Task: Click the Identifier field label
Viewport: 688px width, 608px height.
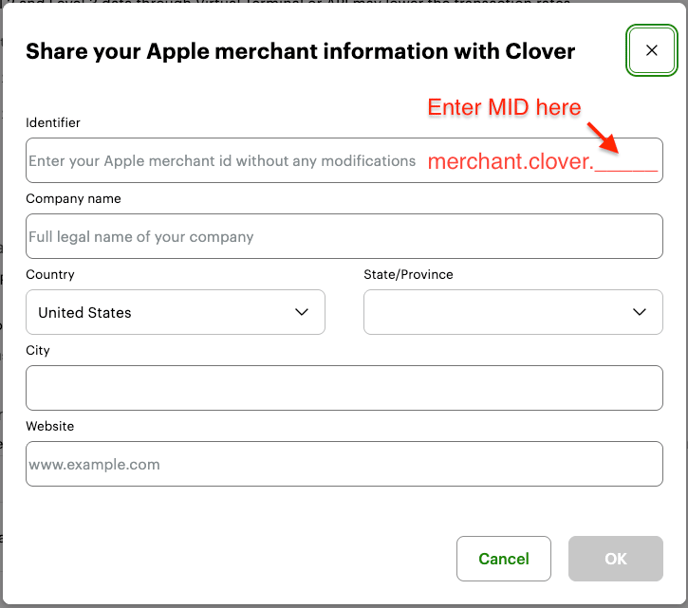Action: click(x=53, y=123)
